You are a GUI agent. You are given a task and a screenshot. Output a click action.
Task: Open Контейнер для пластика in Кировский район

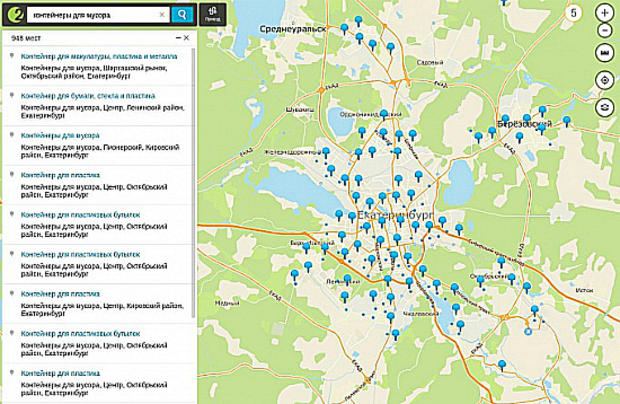pos(60,294)
